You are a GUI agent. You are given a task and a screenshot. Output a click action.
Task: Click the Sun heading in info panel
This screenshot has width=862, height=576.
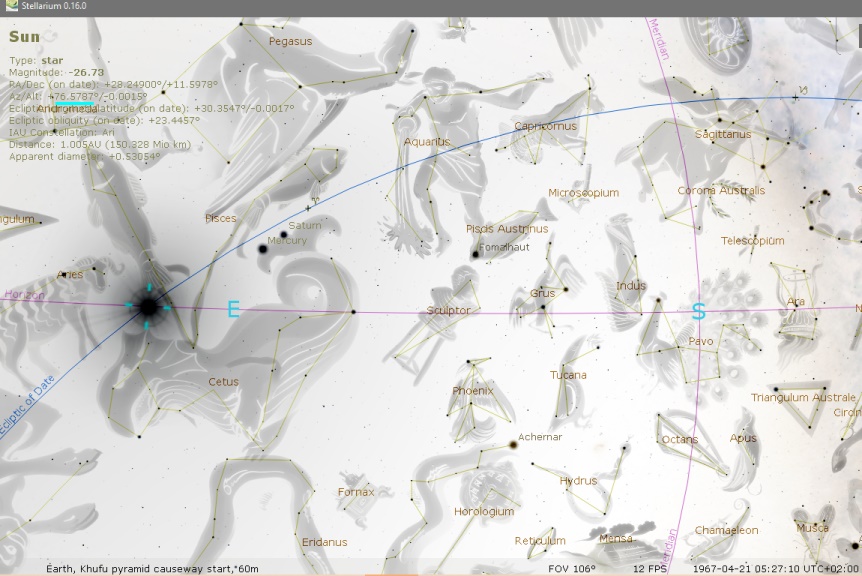(24, 37)
